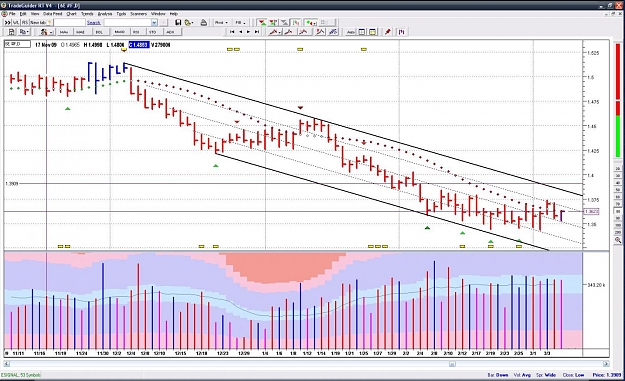Open the person tools dropdown
Viewport: 625px width, 381px height.
pyautogui.click(x=46, y=32)
